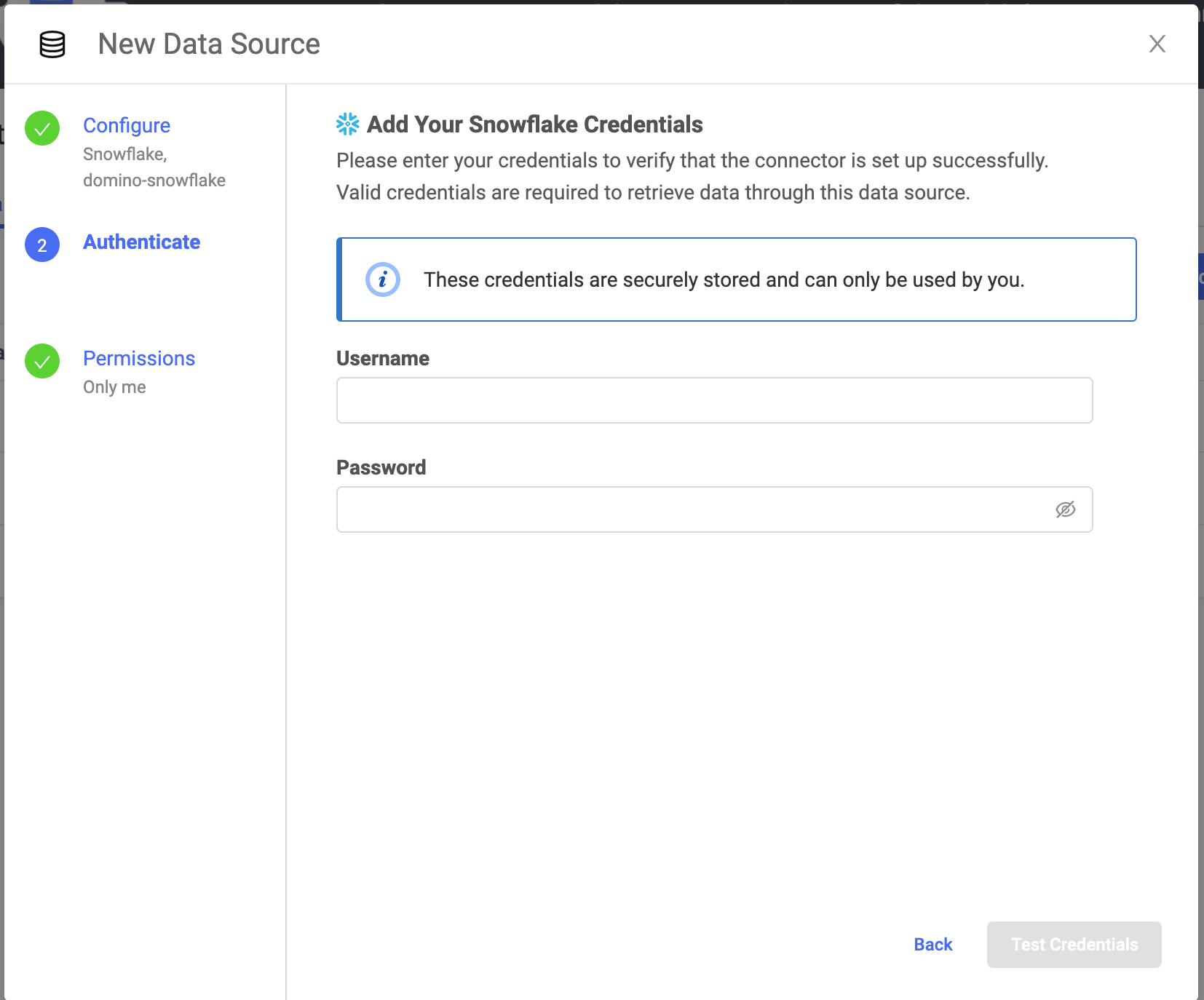This screenshot has width=1204, height=1000.
Task: Click the securely stored credentials notice text
Action: point(724,280)
